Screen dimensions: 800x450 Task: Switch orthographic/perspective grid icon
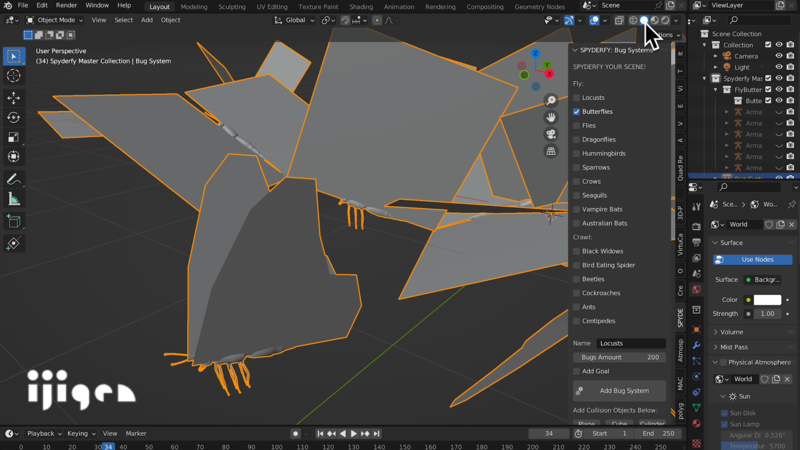click(551, 151)
